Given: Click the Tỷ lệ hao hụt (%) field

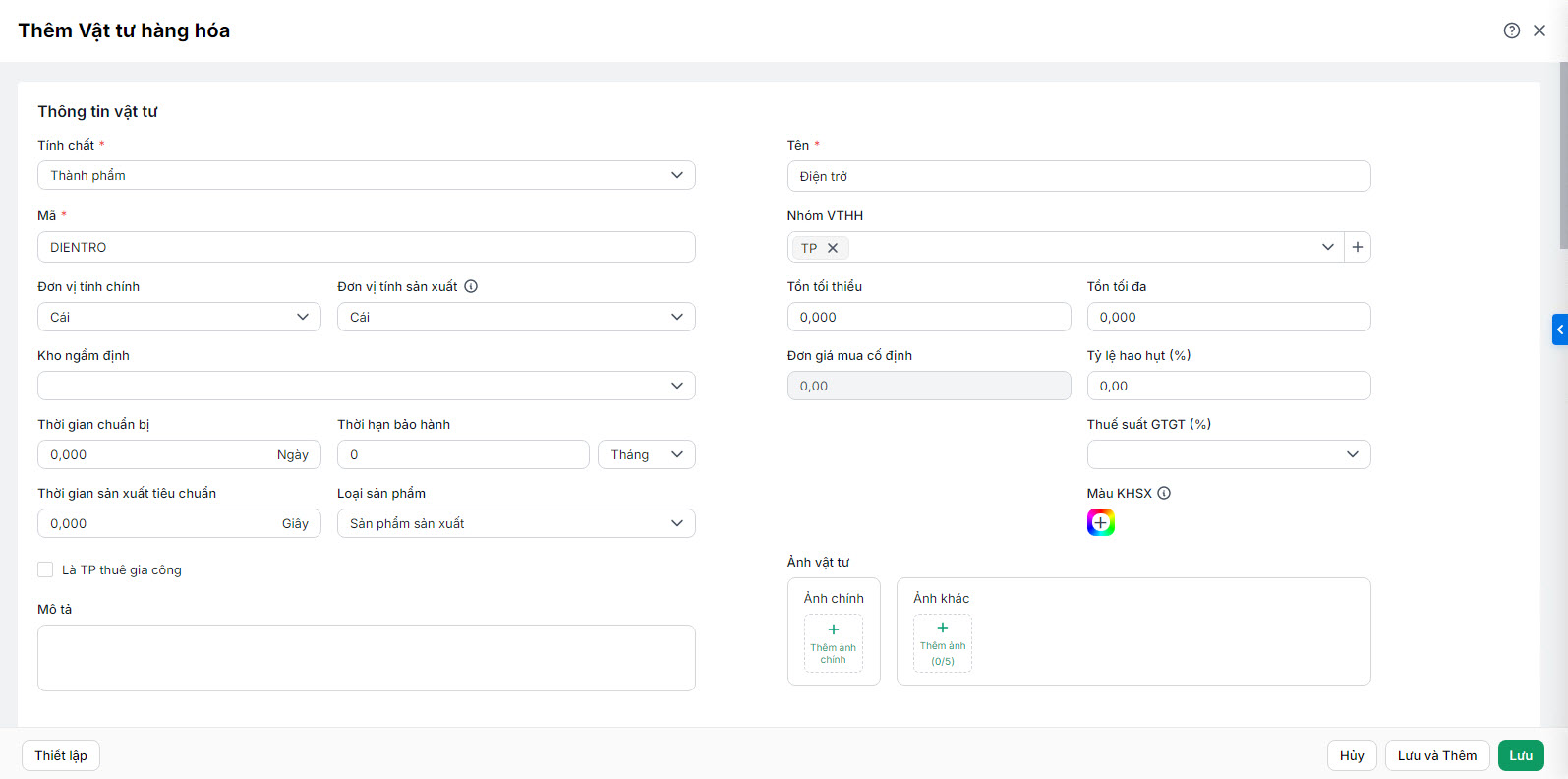Looking at the screenshot, I should click(x=1229, y=386).
